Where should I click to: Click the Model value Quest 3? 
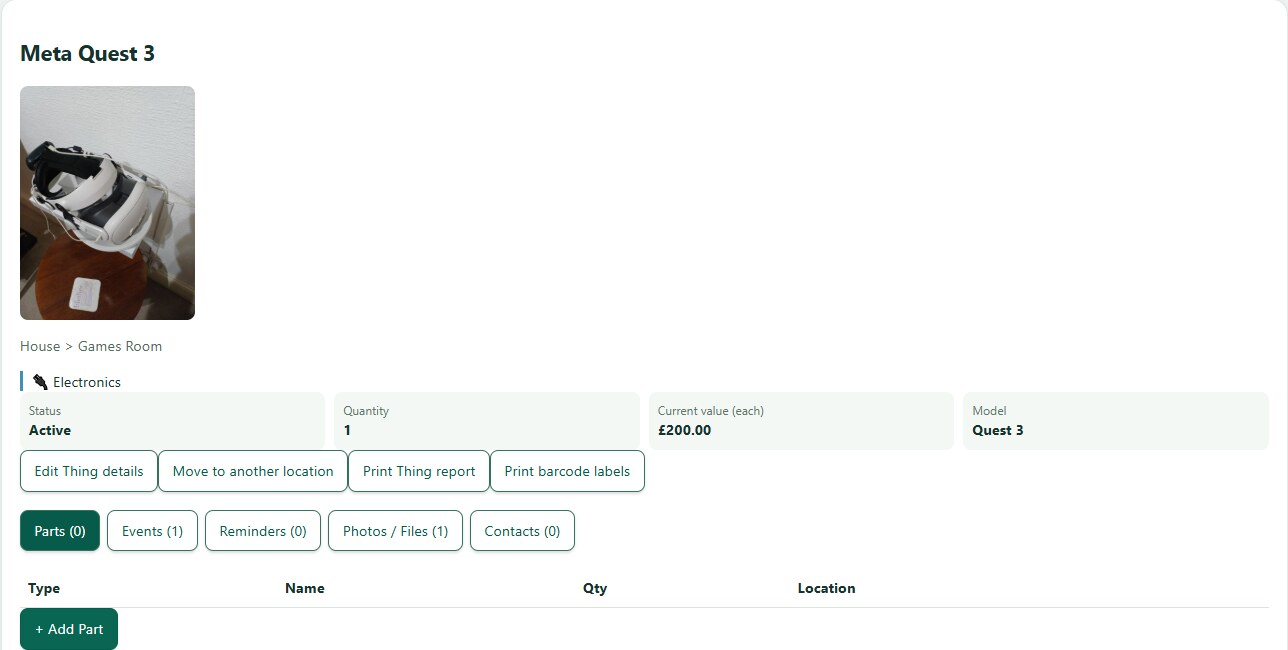click(998, 430)
